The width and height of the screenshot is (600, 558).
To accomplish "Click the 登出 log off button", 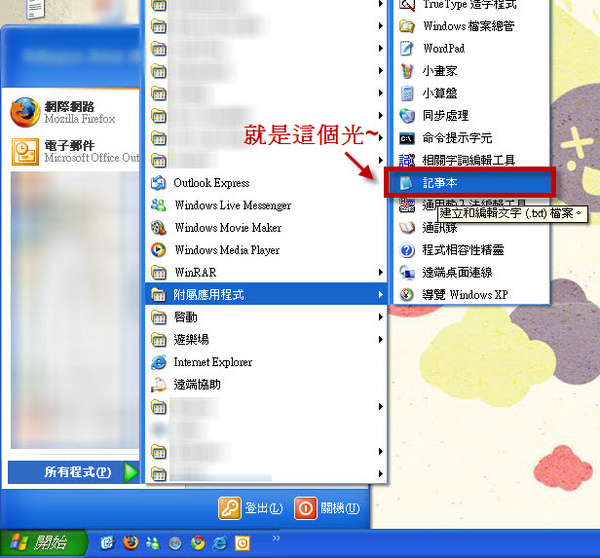I will coord(251,508).
